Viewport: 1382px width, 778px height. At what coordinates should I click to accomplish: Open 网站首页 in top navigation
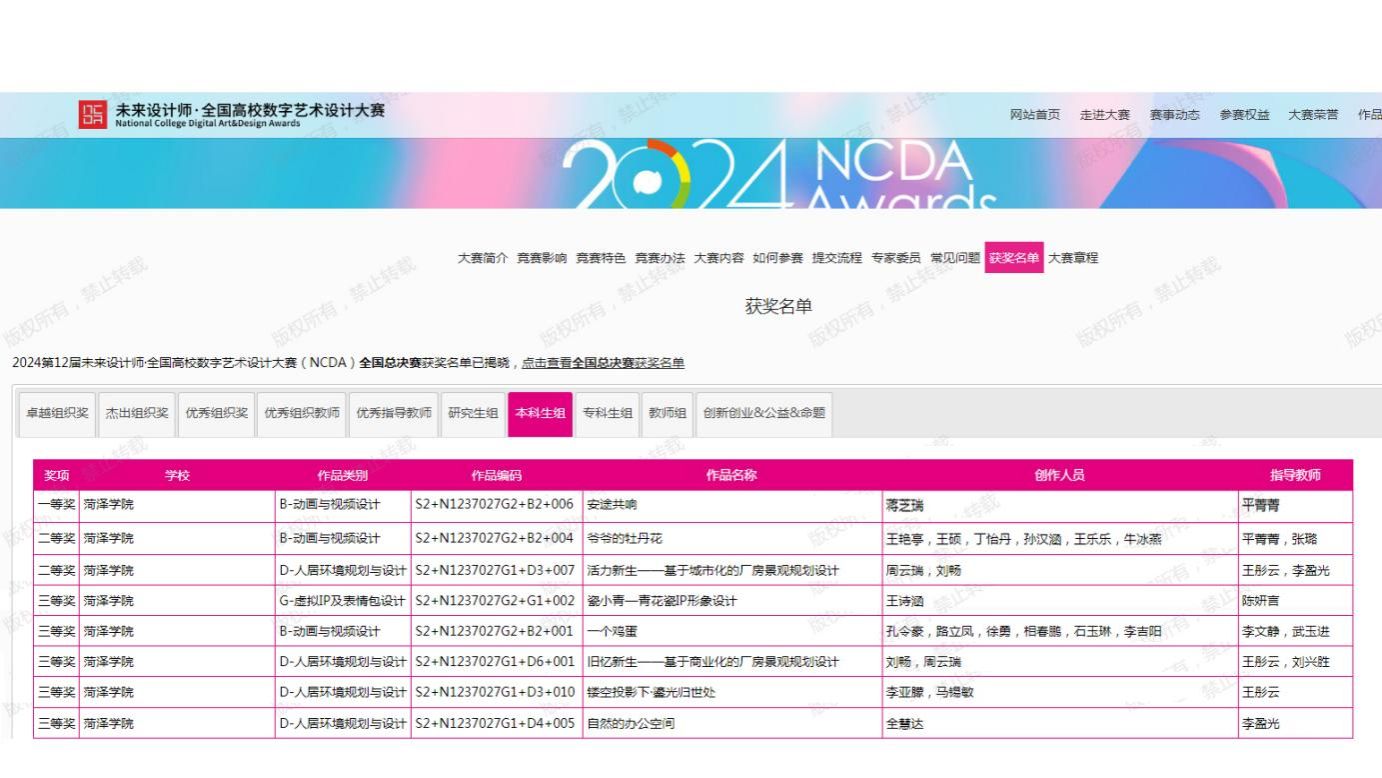tap(1035, 115)
